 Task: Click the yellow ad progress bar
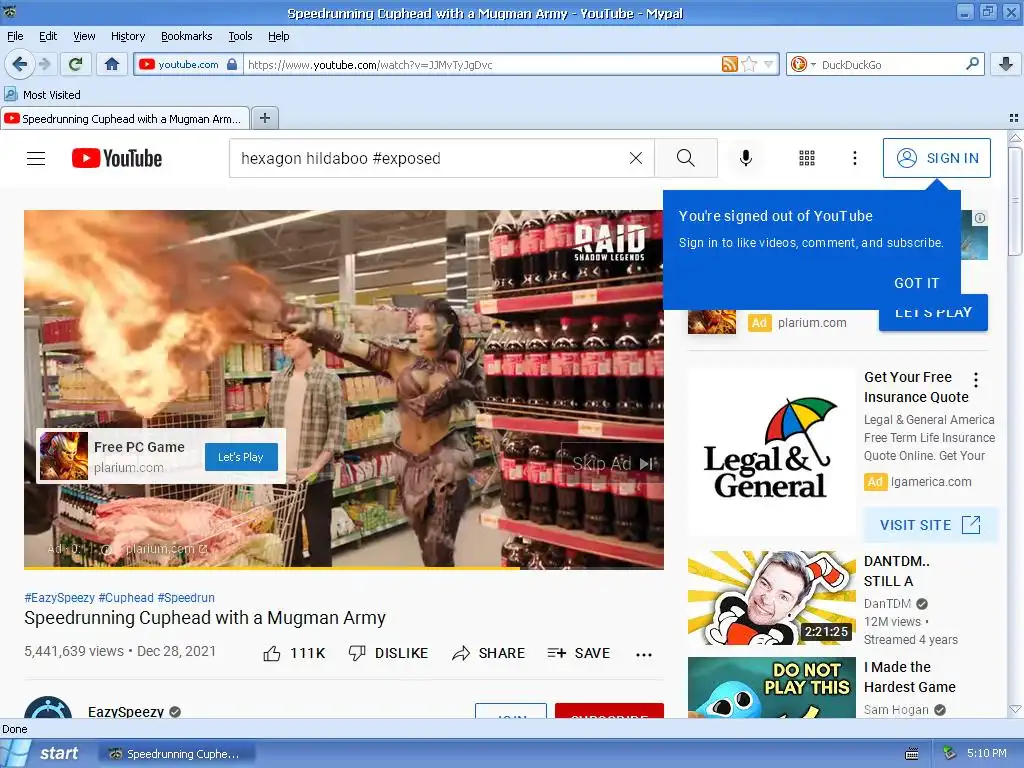272,568
